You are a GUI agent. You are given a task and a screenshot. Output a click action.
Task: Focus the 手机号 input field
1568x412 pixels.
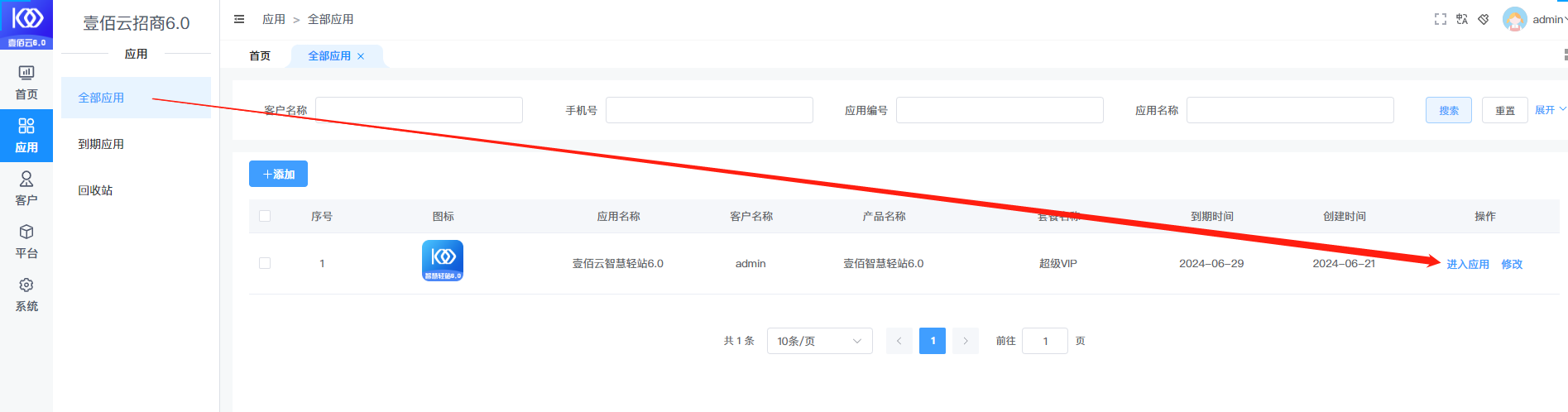pos(709,110)
